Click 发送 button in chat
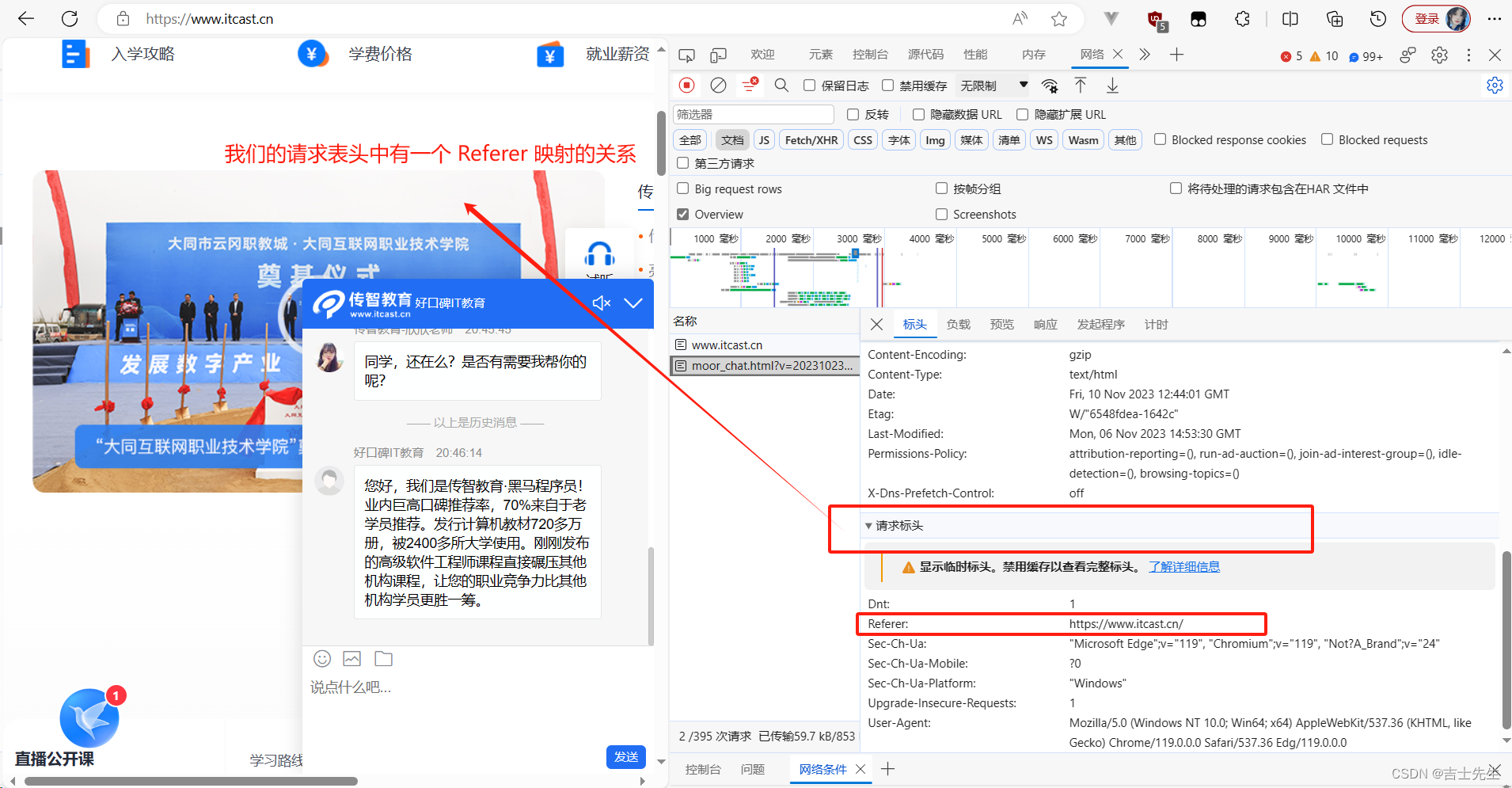1512x788 pixels. pos(626,757)
